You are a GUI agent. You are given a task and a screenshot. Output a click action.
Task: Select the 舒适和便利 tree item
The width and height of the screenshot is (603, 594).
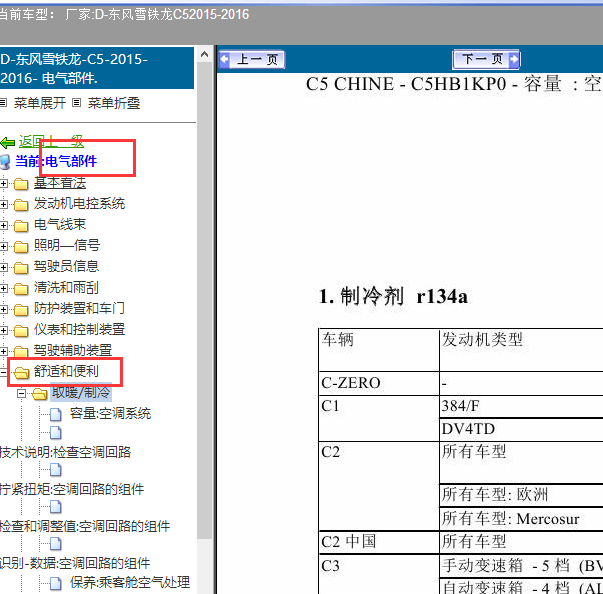click(66, 371)
